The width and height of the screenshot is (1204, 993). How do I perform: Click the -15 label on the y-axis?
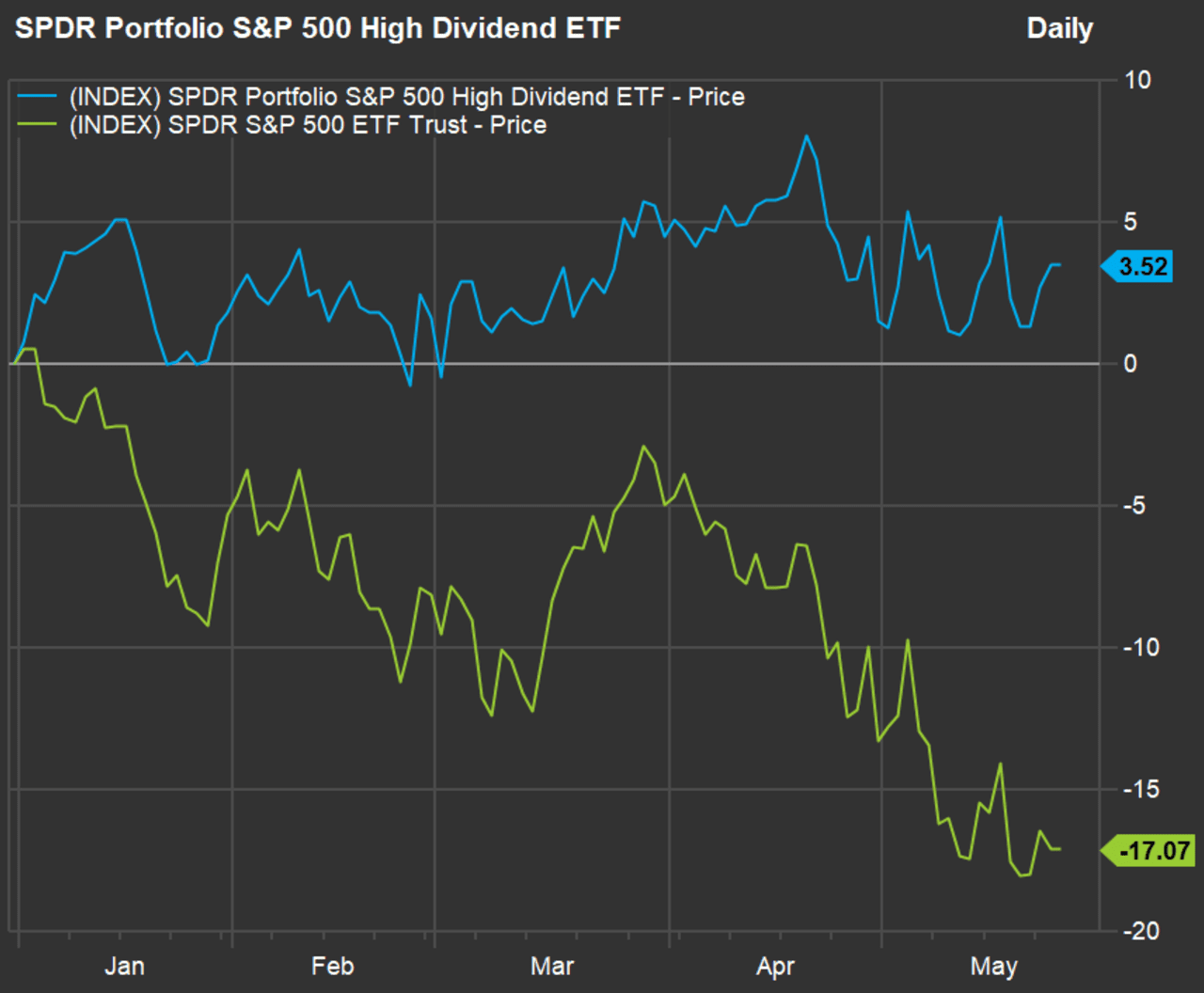(x=1140, y=790)
